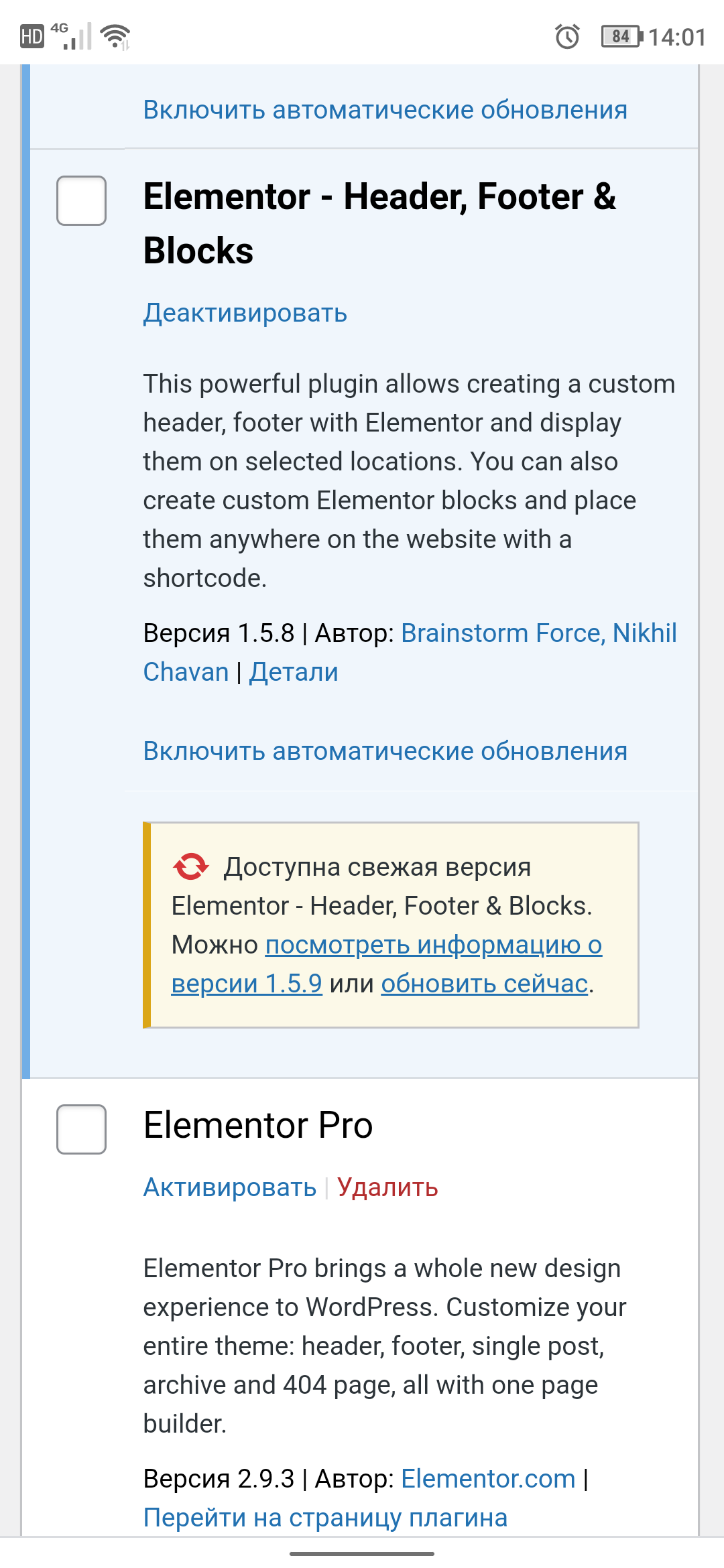Deactivate the Header, Footer & Blocks plugin
Screen dimensions: 724x1568
(245, 313)
